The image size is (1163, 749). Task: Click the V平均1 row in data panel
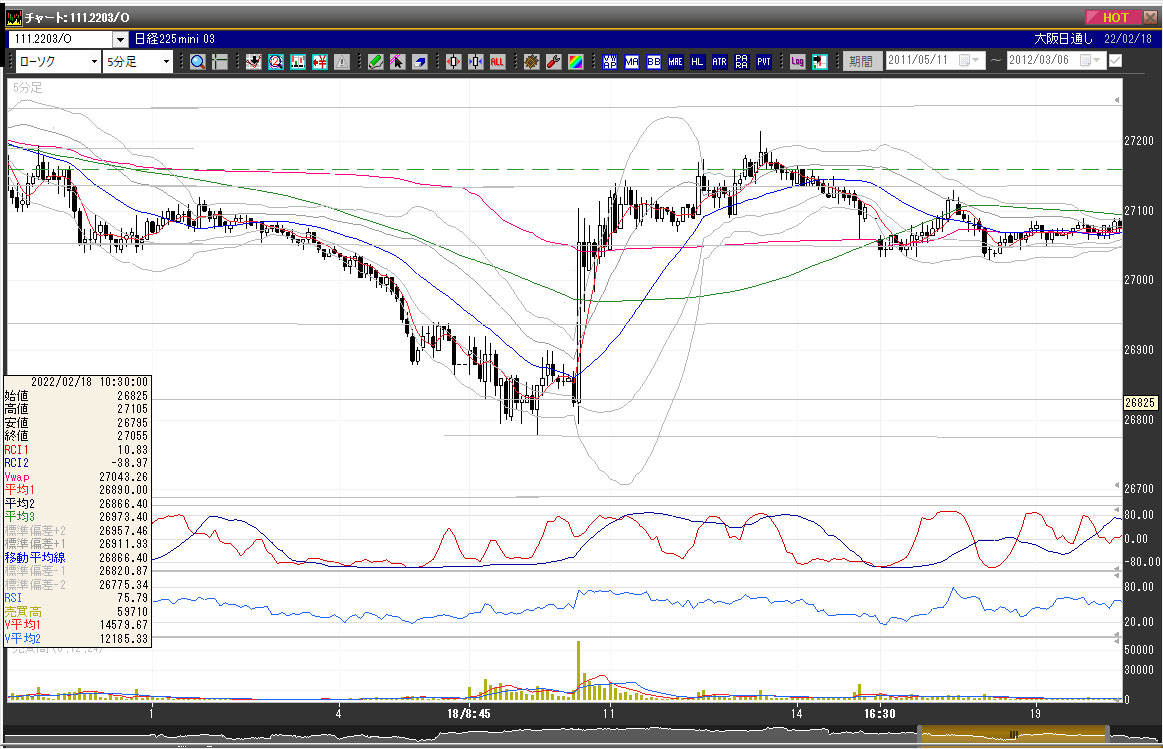(77, 625)
